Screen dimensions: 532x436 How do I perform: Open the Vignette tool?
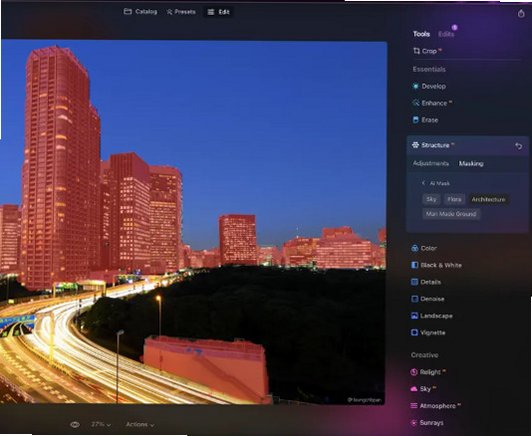[428, 333]
